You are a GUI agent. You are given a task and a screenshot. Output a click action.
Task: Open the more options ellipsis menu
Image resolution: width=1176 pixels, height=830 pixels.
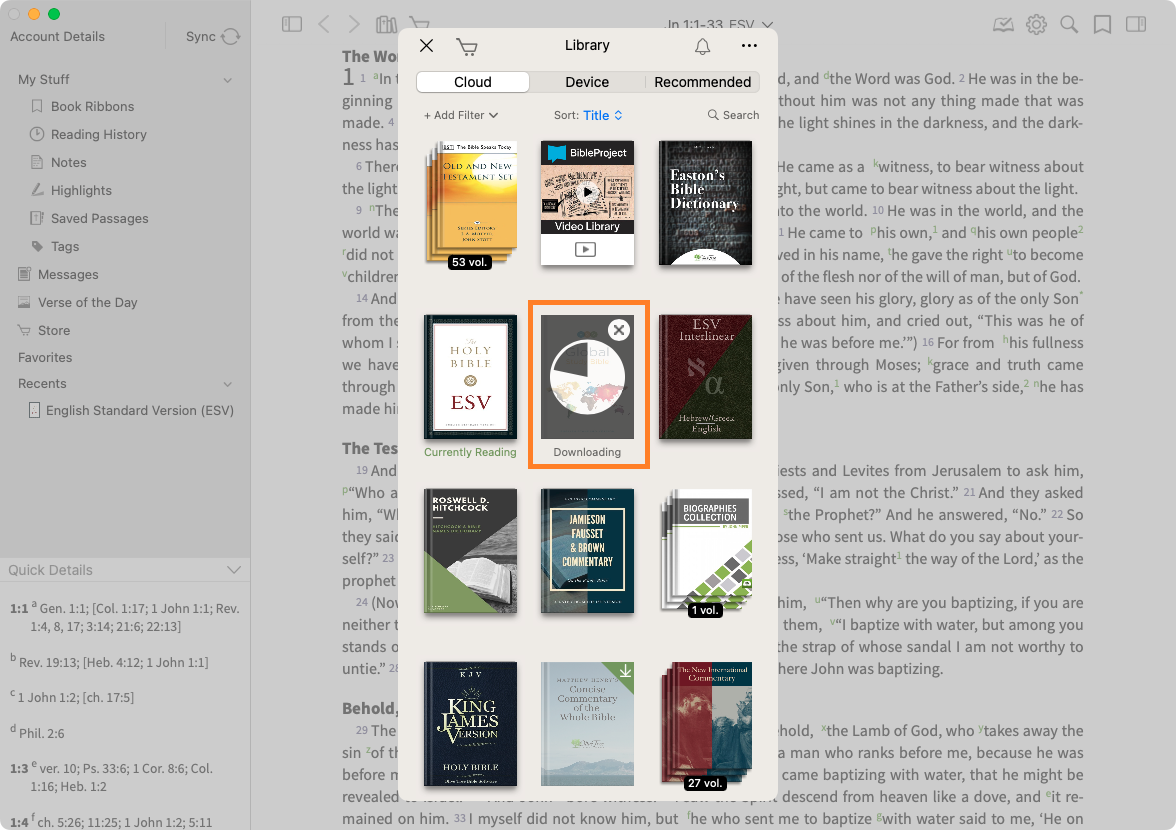pyautogui.click(x=749, y=46)
